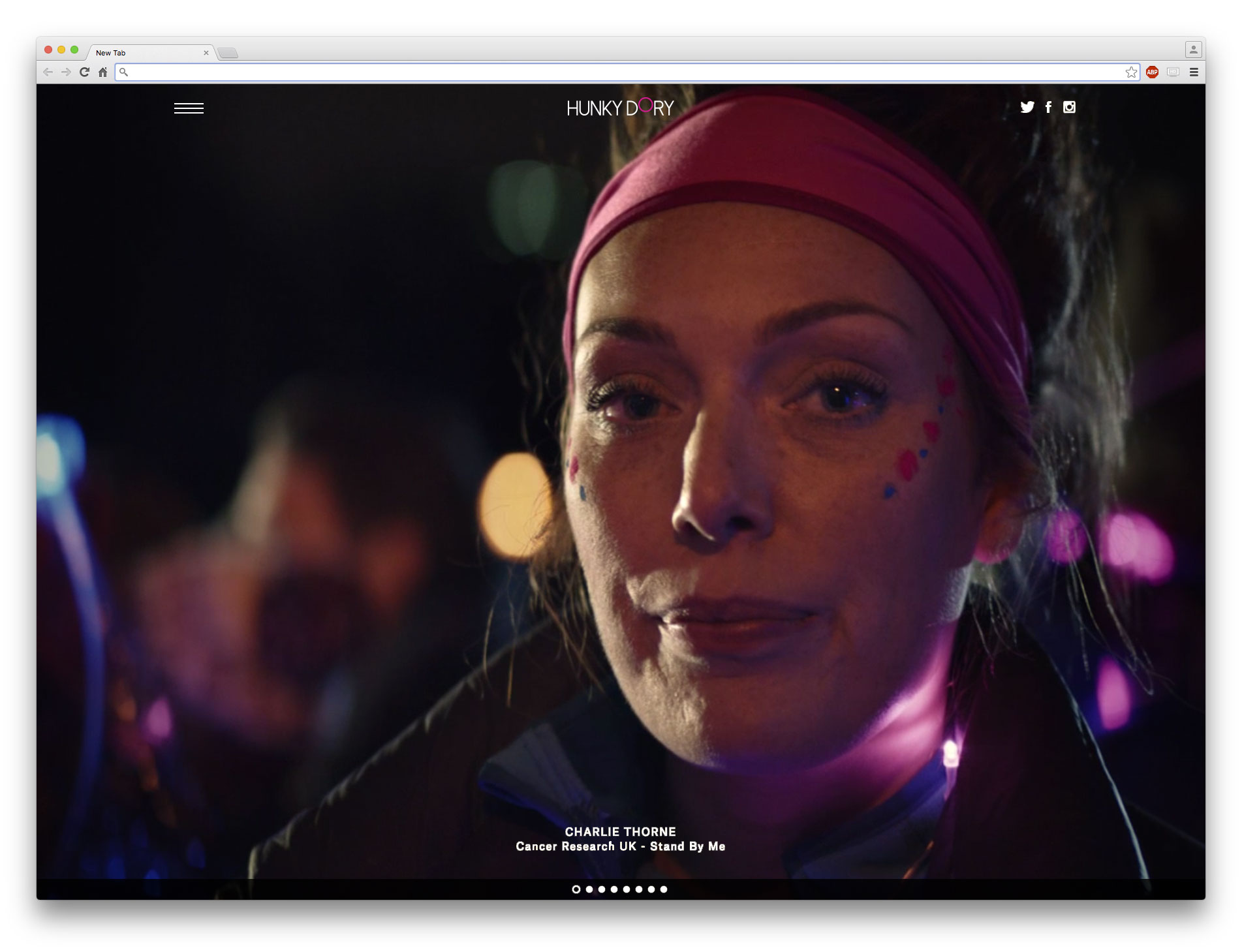Screen dimensions: 1242x952
Task: Open the site hamburger navigation menu
Action: point(190,108)
